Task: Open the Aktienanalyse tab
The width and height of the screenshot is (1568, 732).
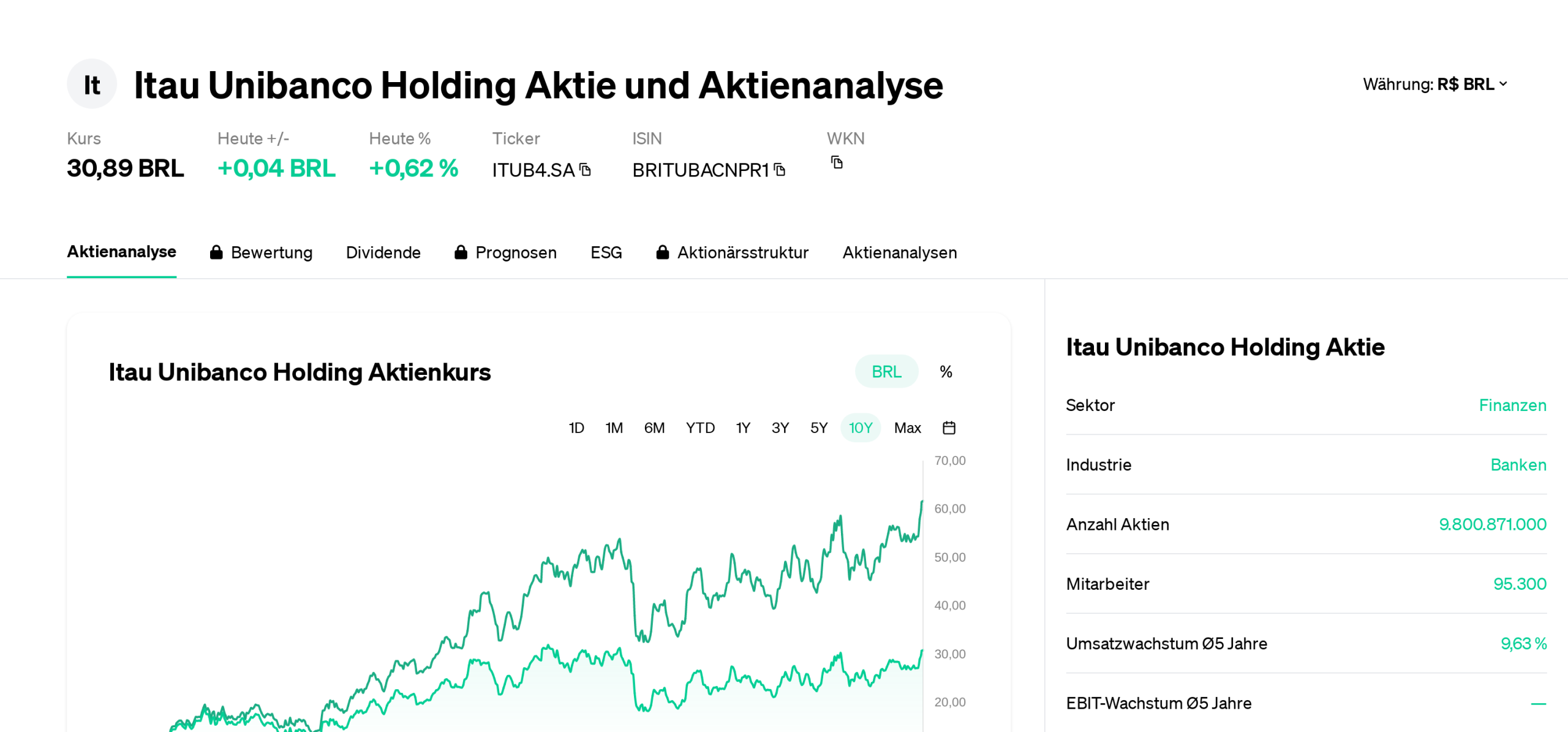Action: (x=122, y=252)
